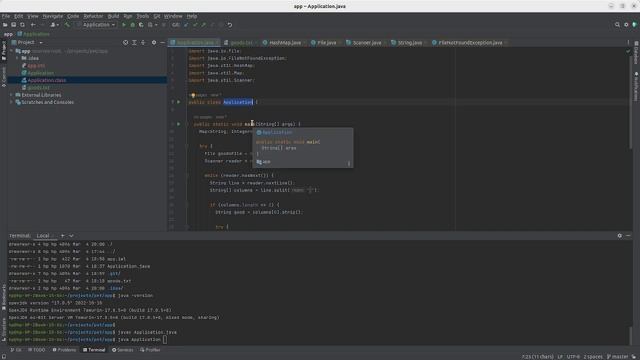Click the Save All toolbar icon
This screenshot has height=360, width=640.
pyautogui.click(x=13, y=25)
